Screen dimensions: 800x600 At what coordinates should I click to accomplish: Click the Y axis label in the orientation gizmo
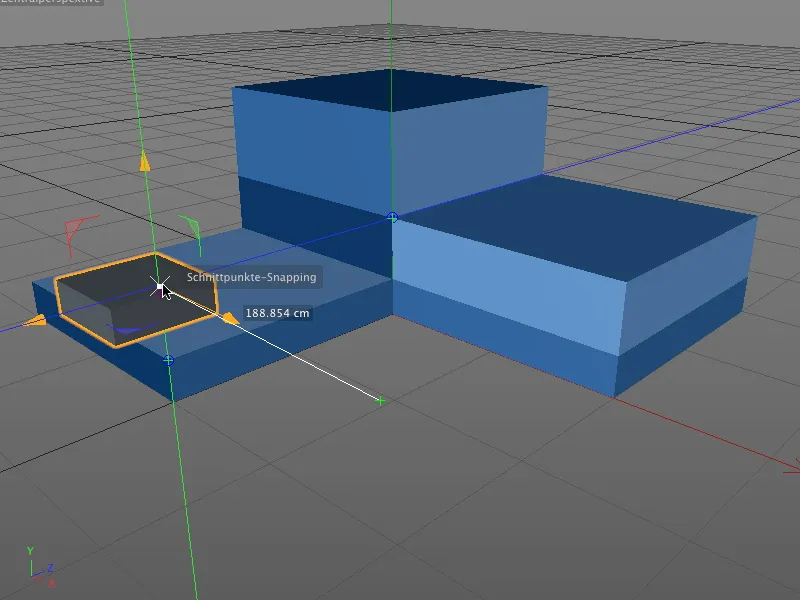coord(30,548)
